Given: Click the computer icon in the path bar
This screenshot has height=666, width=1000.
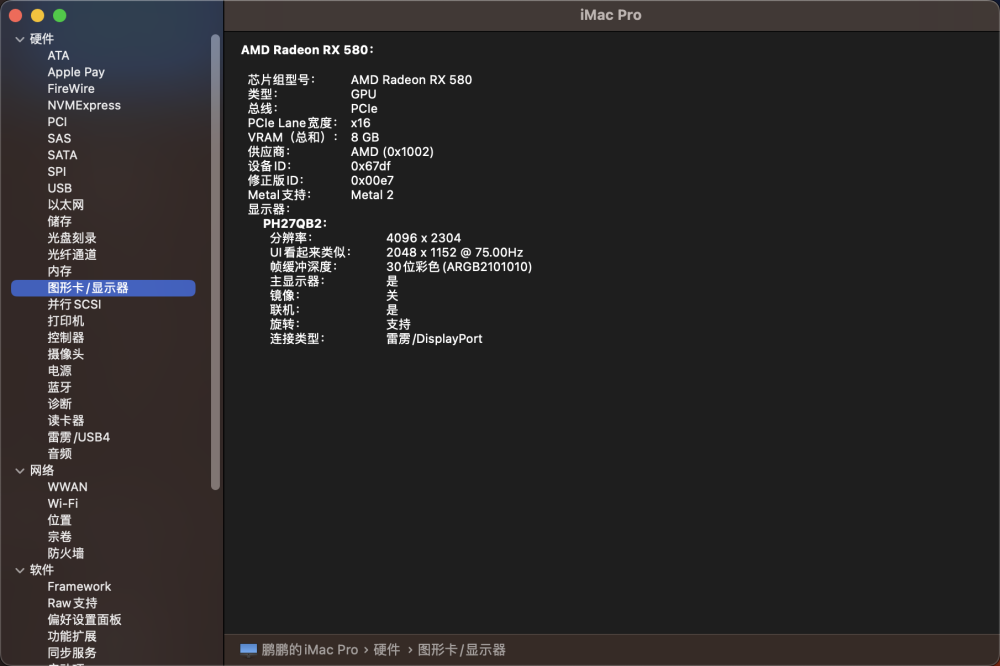Looking at the screenshot, I should (x=248, y=650).
